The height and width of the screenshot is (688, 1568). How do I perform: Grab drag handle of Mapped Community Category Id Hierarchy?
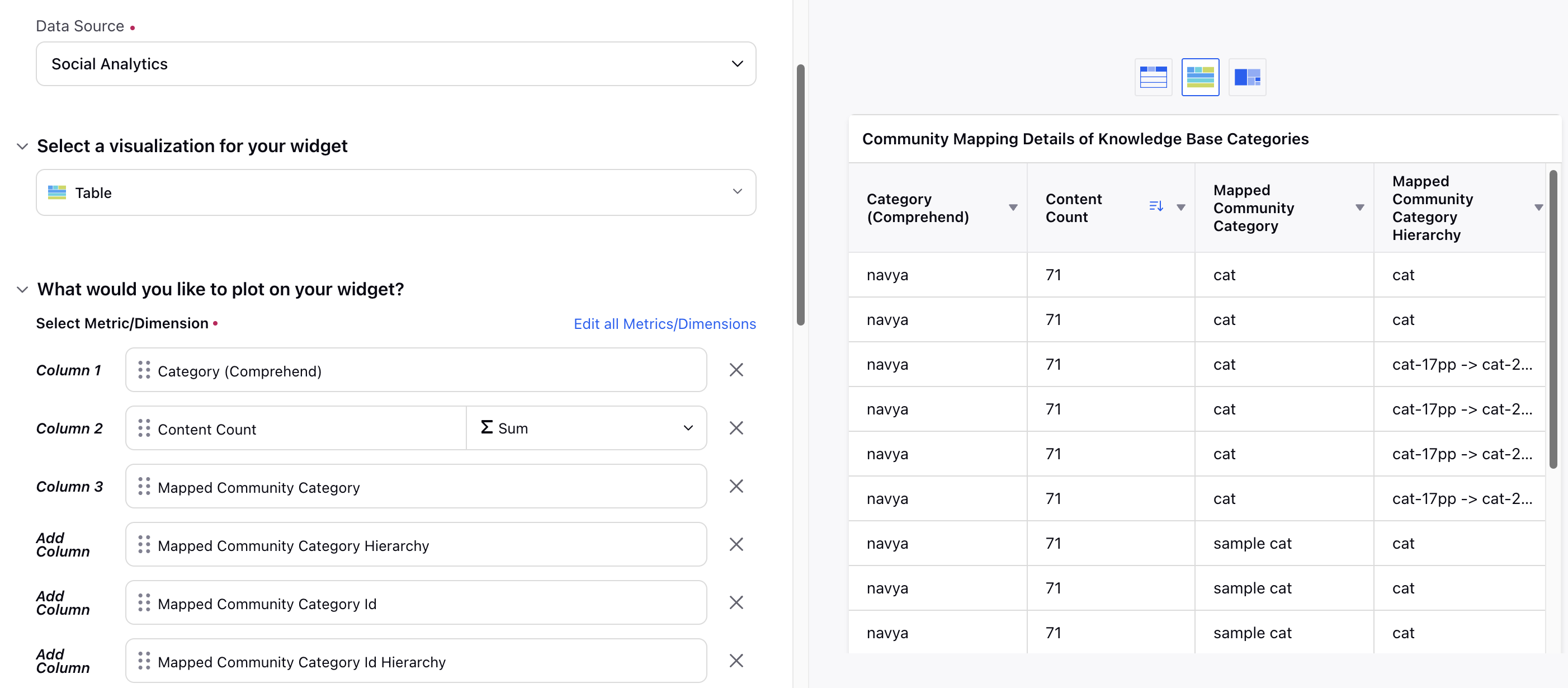144,661
